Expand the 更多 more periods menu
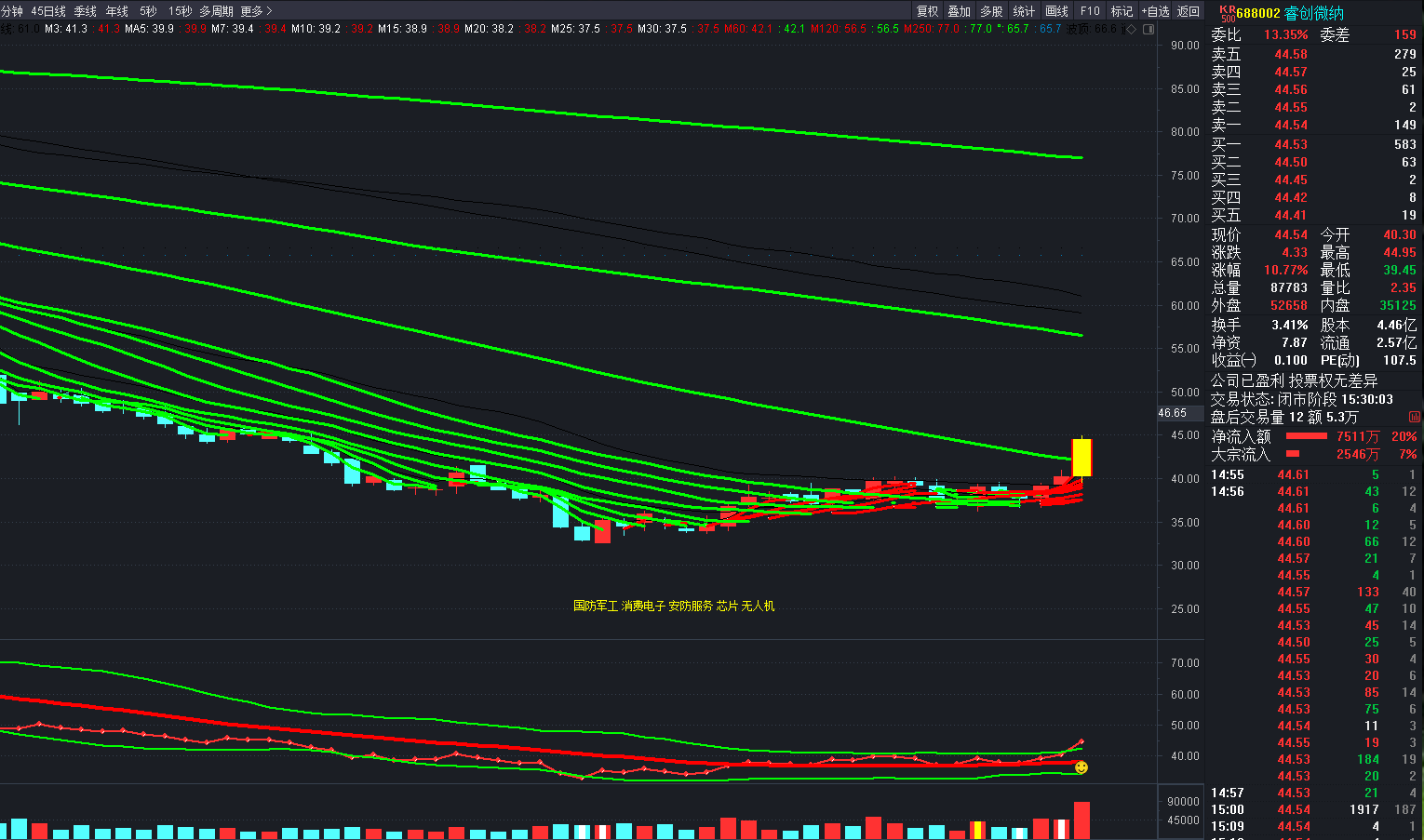Image resolution: width=1424 pixels, height=840 pixels. 256,11
